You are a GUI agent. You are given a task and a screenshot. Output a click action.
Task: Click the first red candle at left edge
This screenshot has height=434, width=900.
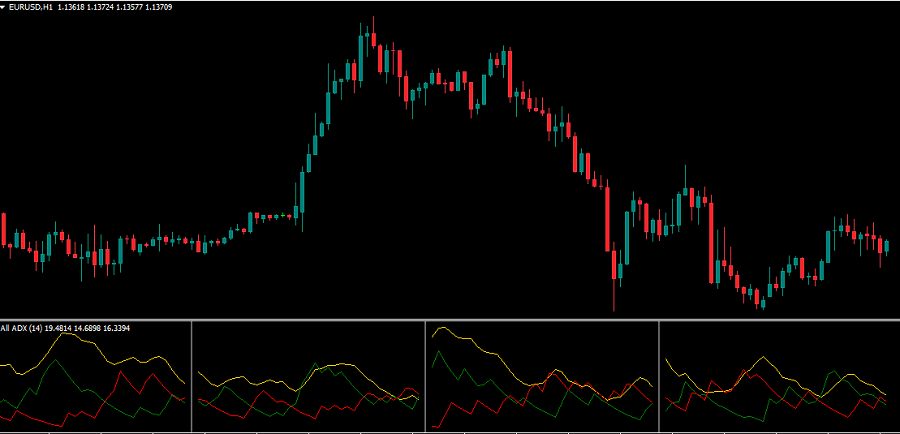pos(4,228)
